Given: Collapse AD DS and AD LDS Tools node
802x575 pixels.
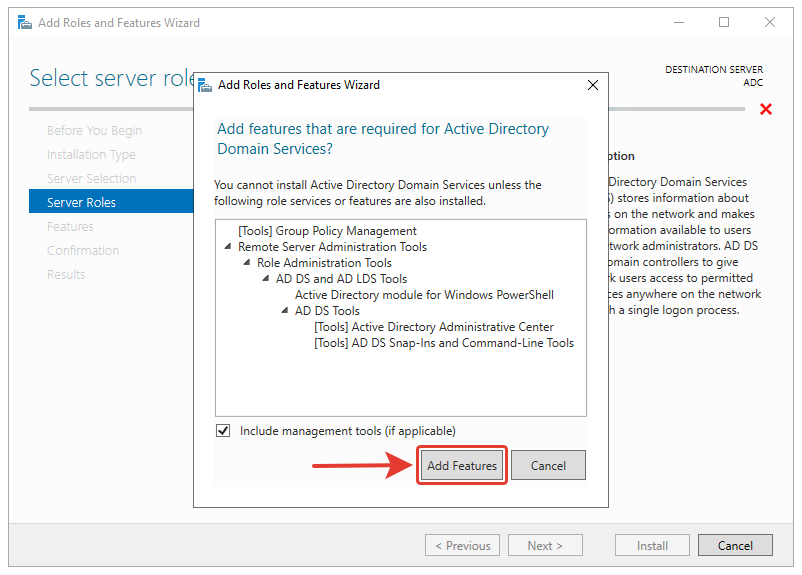Looking at the screenshot, I should point(267,279).
